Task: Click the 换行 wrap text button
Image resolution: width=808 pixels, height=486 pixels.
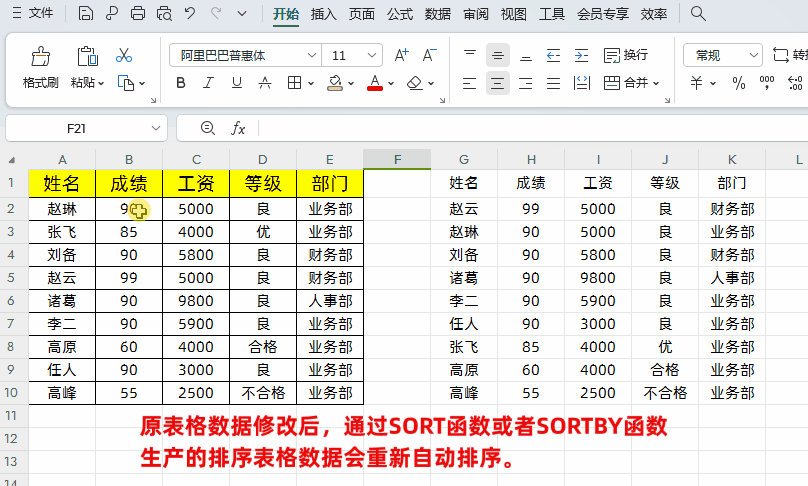Action: click(626, 55)
